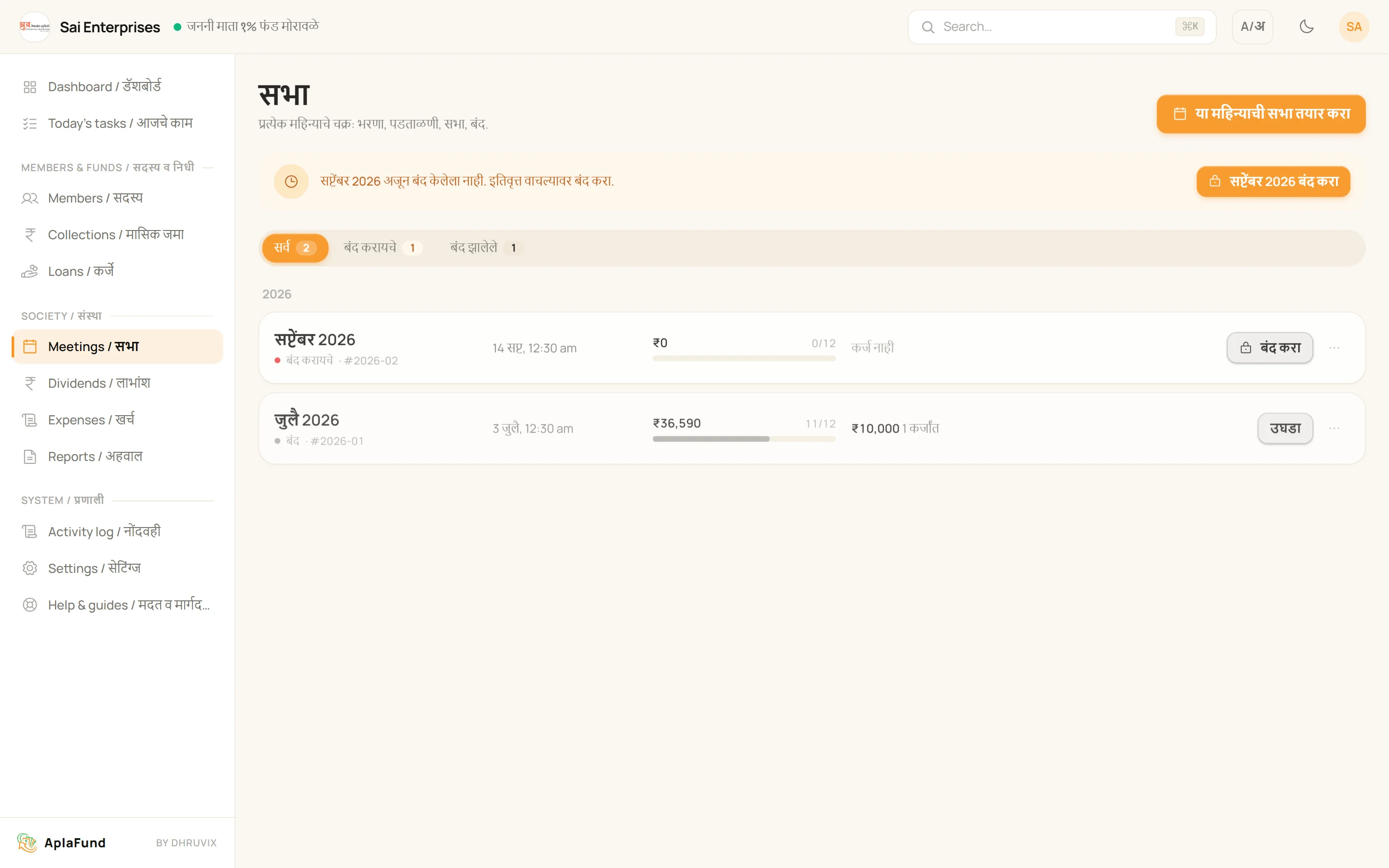Viewport: 1389px width, 868px height.
Task: Click the Sai Enterprises logo
Action: point(34,27)
